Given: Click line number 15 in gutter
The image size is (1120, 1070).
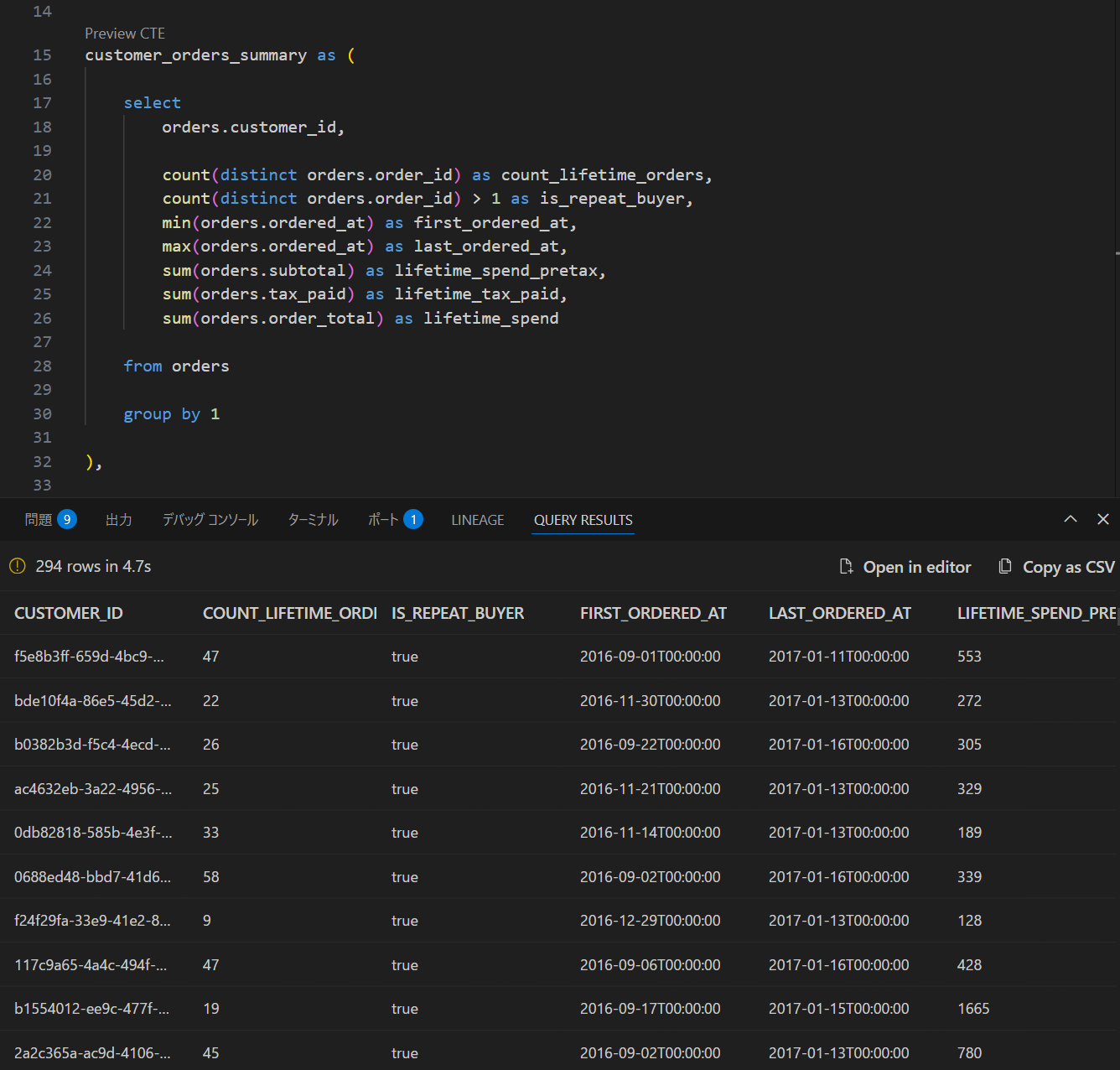Looking at the screenshot, I should 42,55.
